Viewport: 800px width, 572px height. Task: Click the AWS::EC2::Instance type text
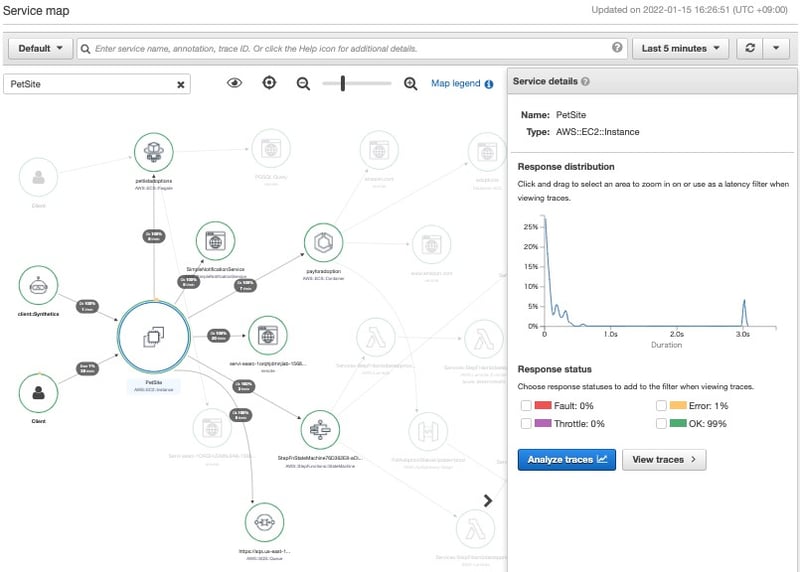tap(597, 132)
